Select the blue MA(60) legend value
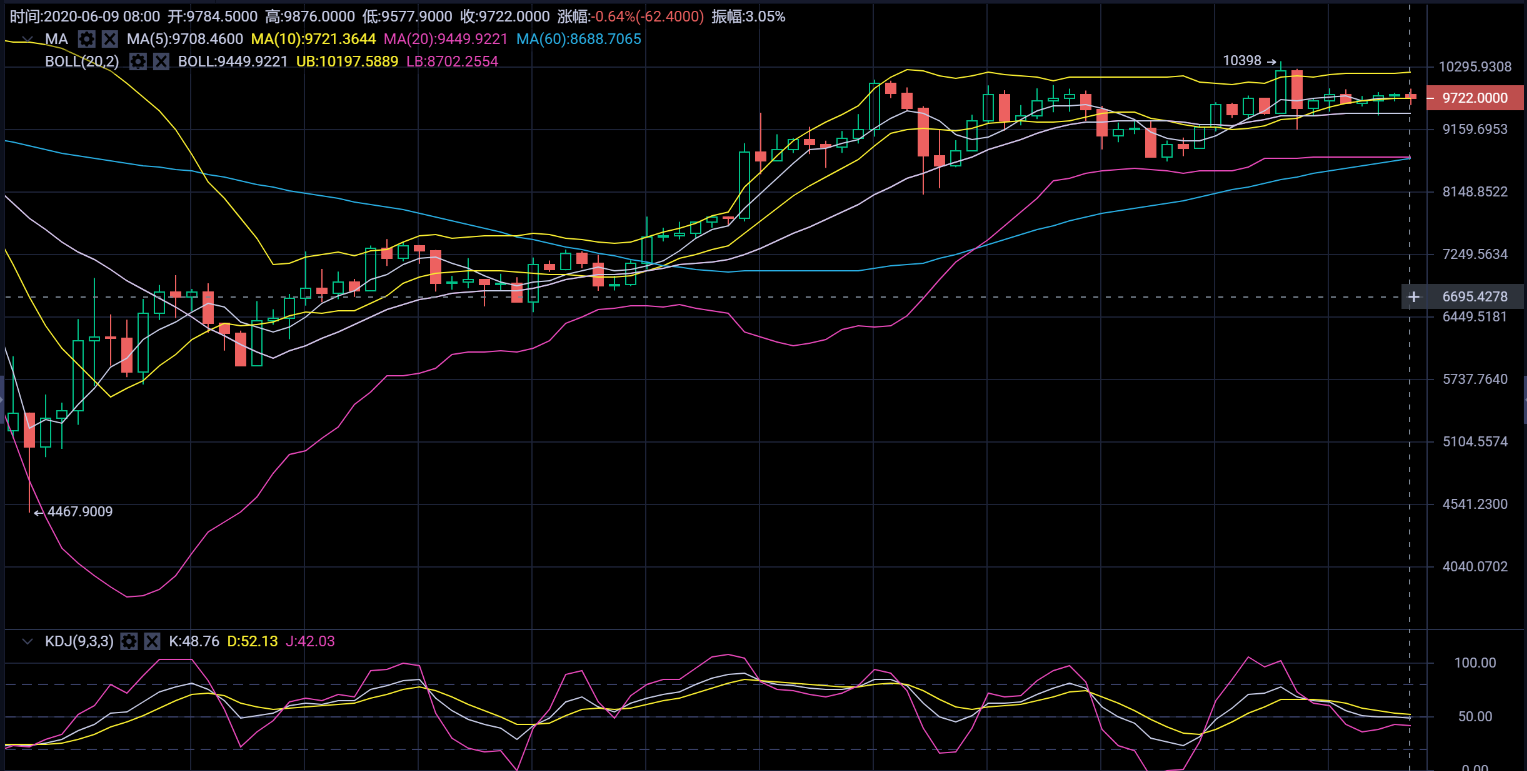The width and height of the screenshot is (1527, 771). point(578,39)
